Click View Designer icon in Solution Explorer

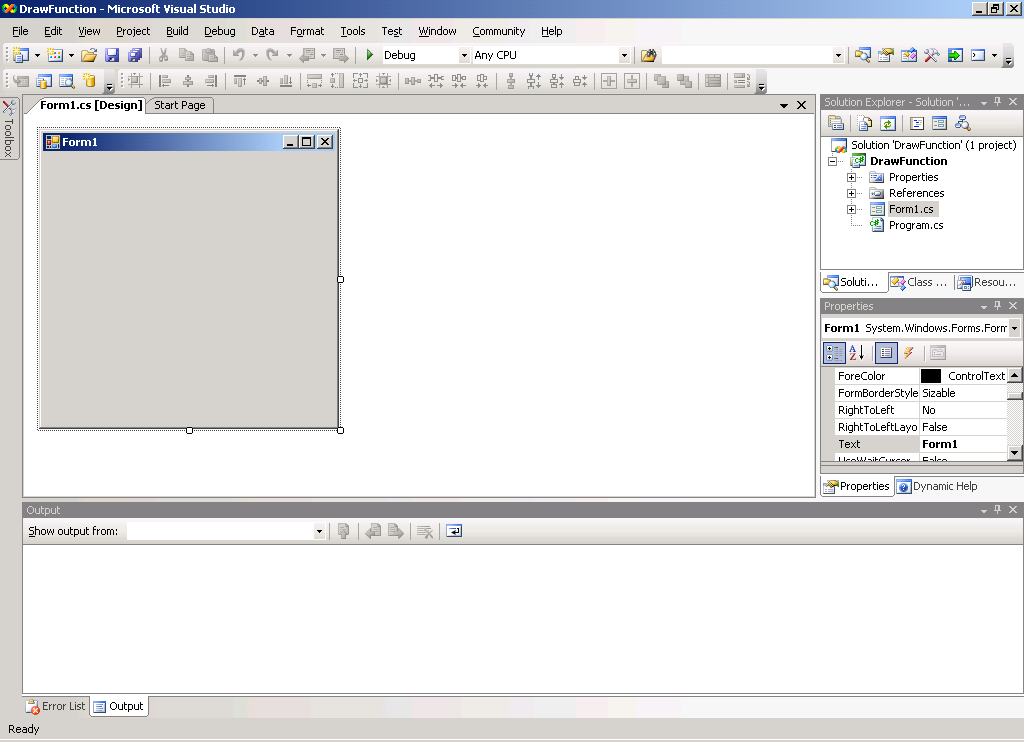939,123
